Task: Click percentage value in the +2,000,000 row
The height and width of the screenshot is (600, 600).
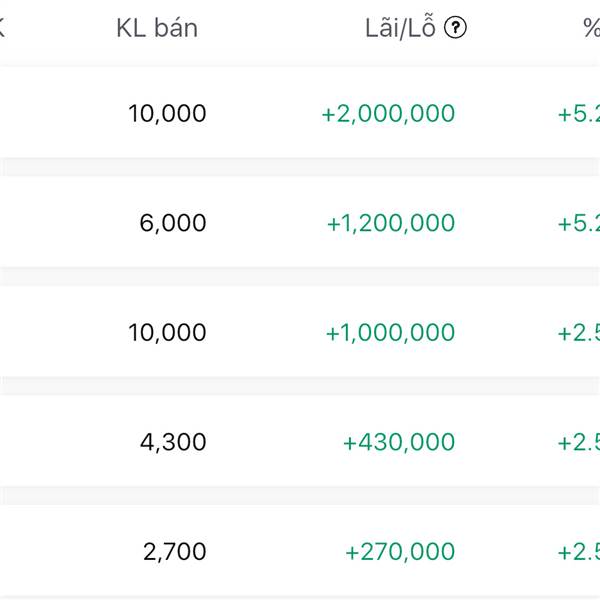Action: [x=579, y=114]
